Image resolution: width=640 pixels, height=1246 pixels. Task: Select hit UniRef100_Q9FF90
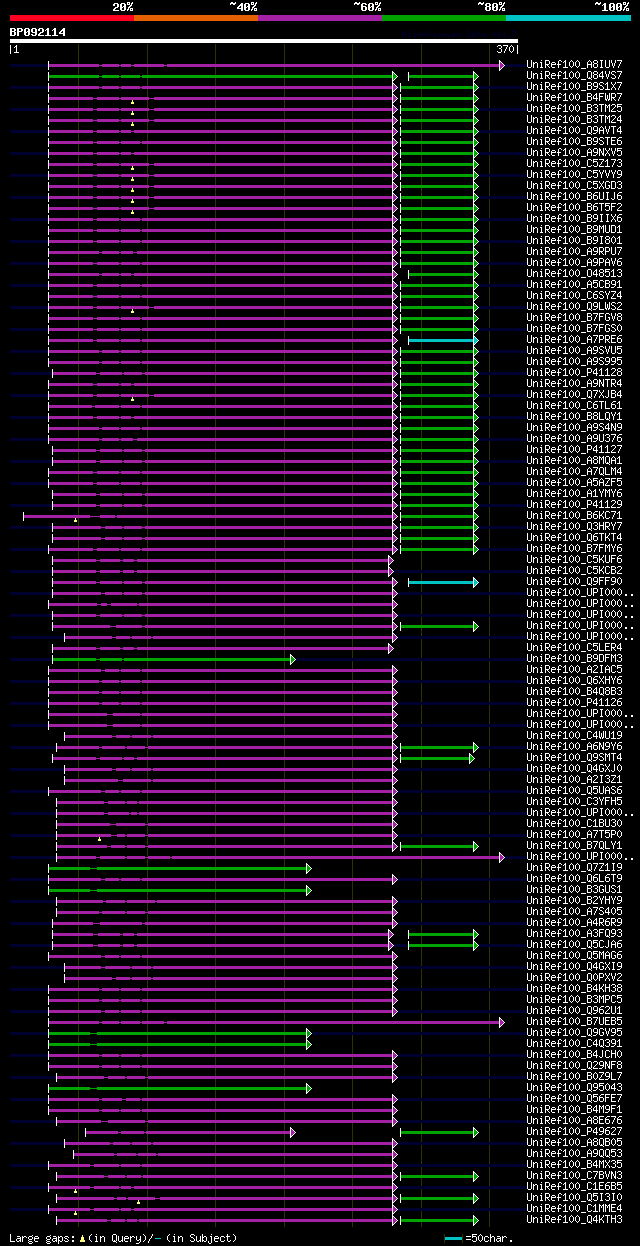coord(574,582)
